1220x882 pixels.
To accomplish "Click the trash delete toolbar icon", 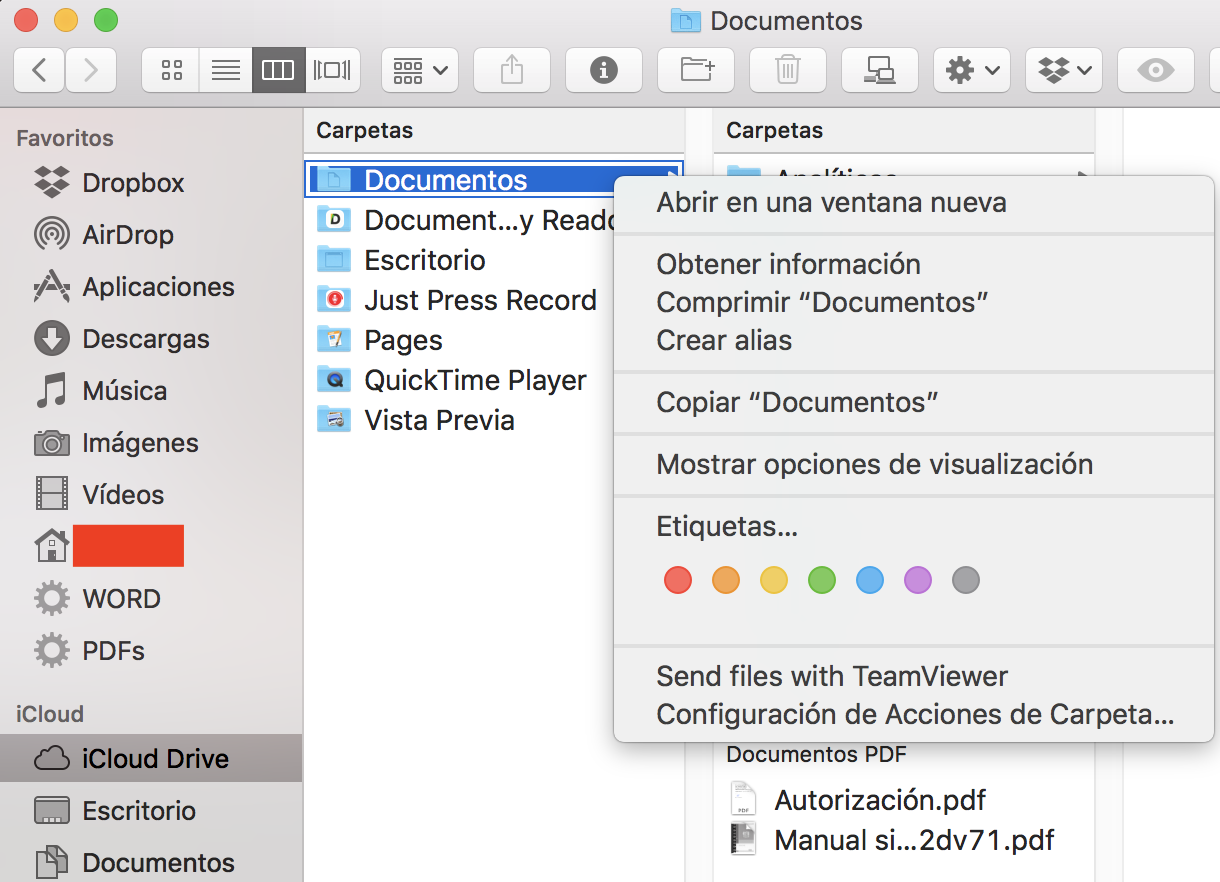I will tap(788, 69).
